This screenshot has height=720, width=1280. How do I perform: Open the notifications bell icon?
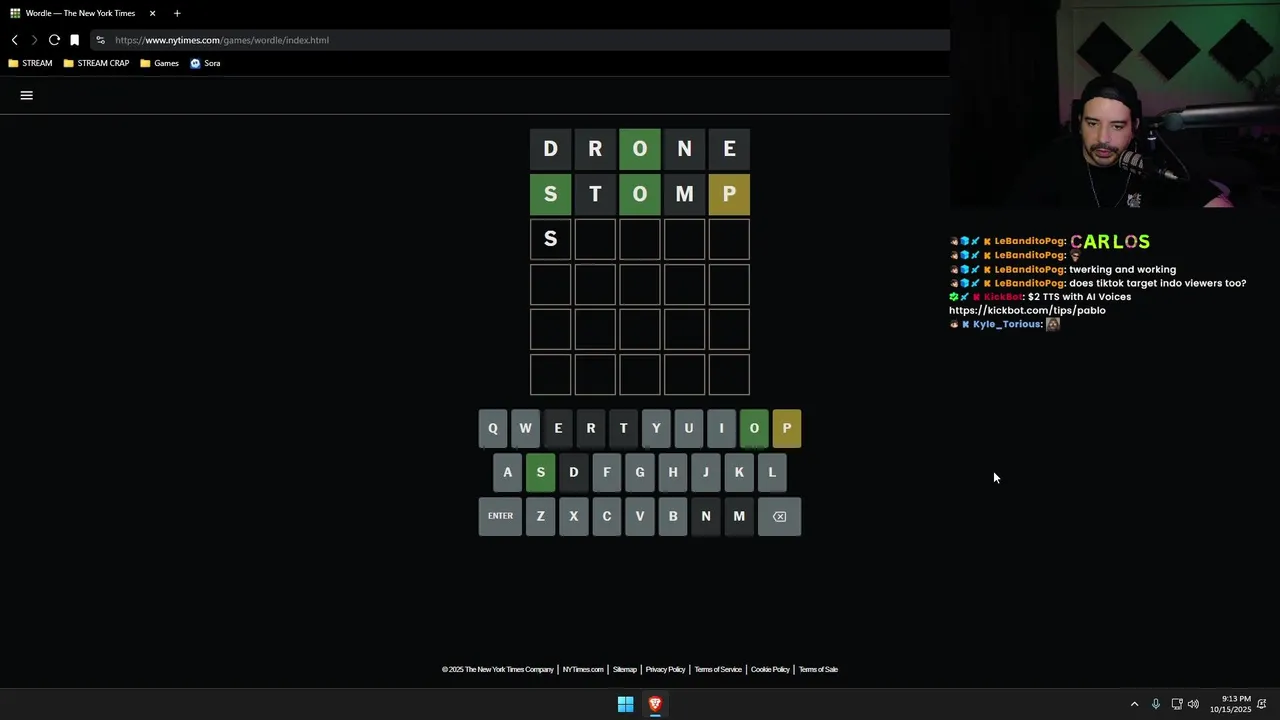click(1262, 704)
